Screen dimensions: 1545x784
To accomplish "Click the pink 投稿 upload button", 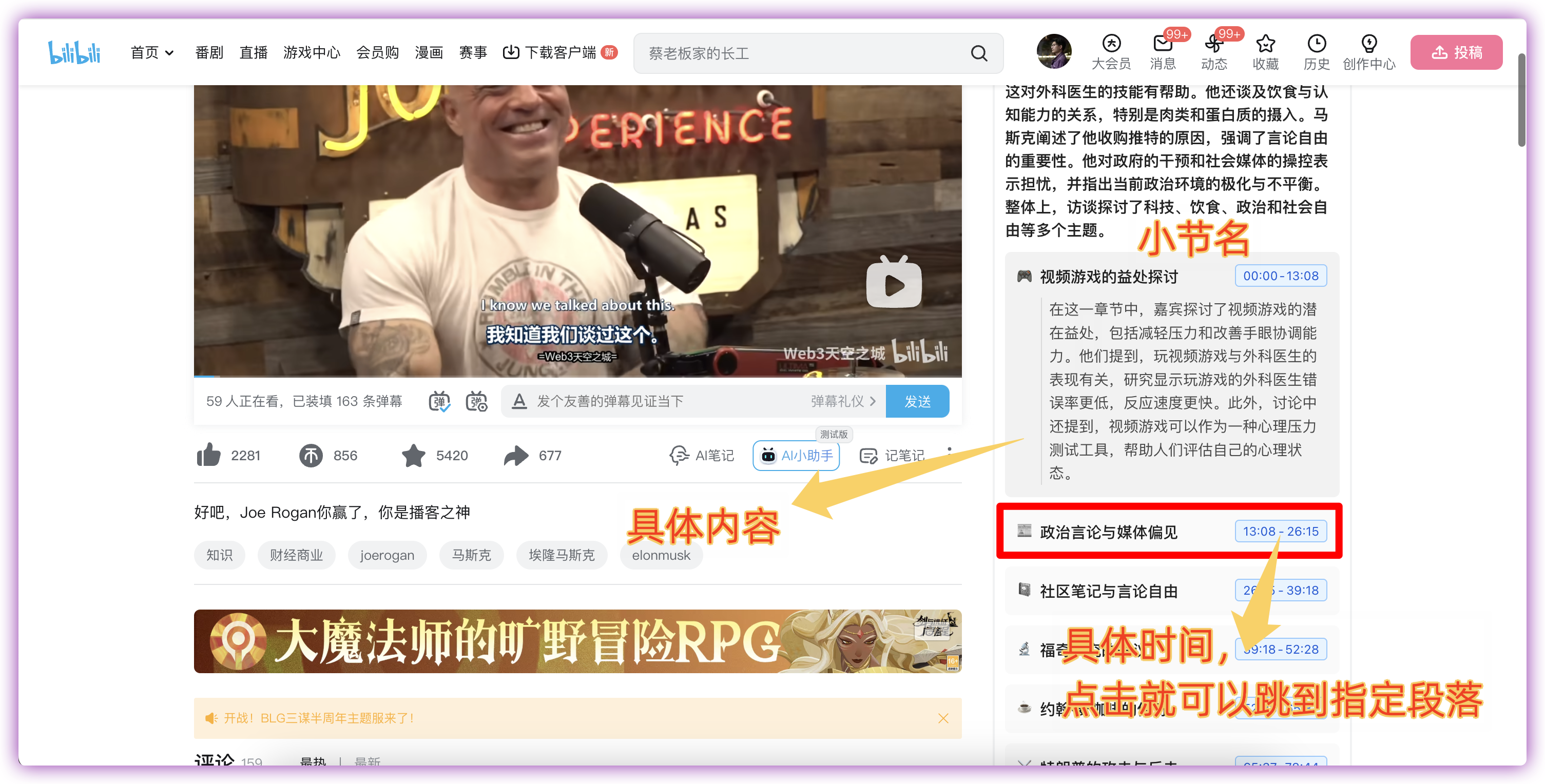I will tap(1456, 53).
